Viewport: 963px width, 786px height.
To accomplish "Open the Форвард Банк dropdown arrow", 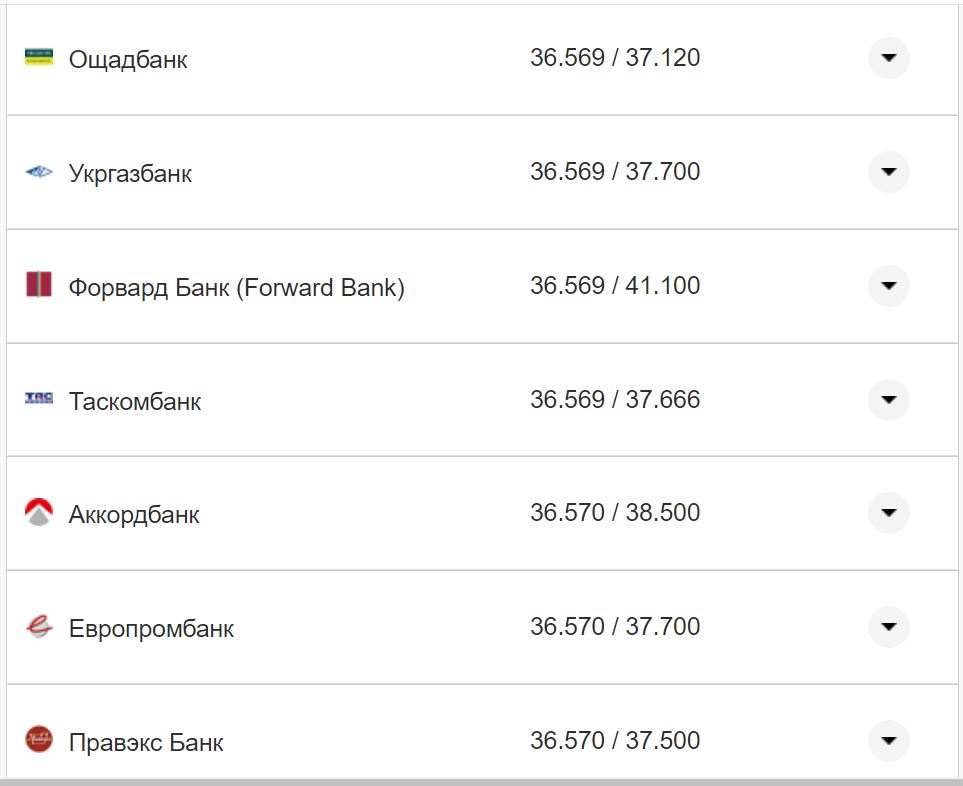I will point(888,286).
